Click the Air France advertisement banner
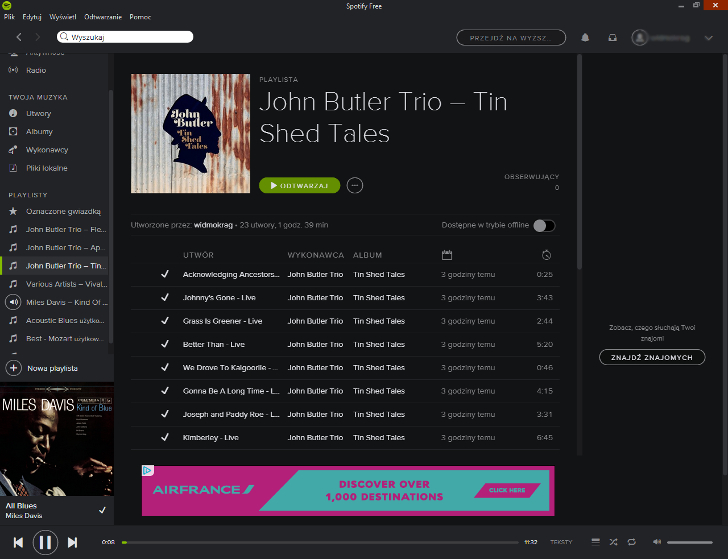Viewport: 728px width, 559px height. click(348, 491)
